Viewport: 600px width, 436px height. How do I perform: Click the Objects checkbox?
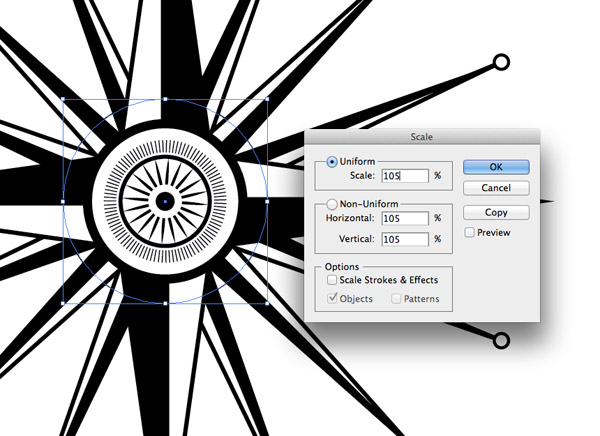pos(332,299)
